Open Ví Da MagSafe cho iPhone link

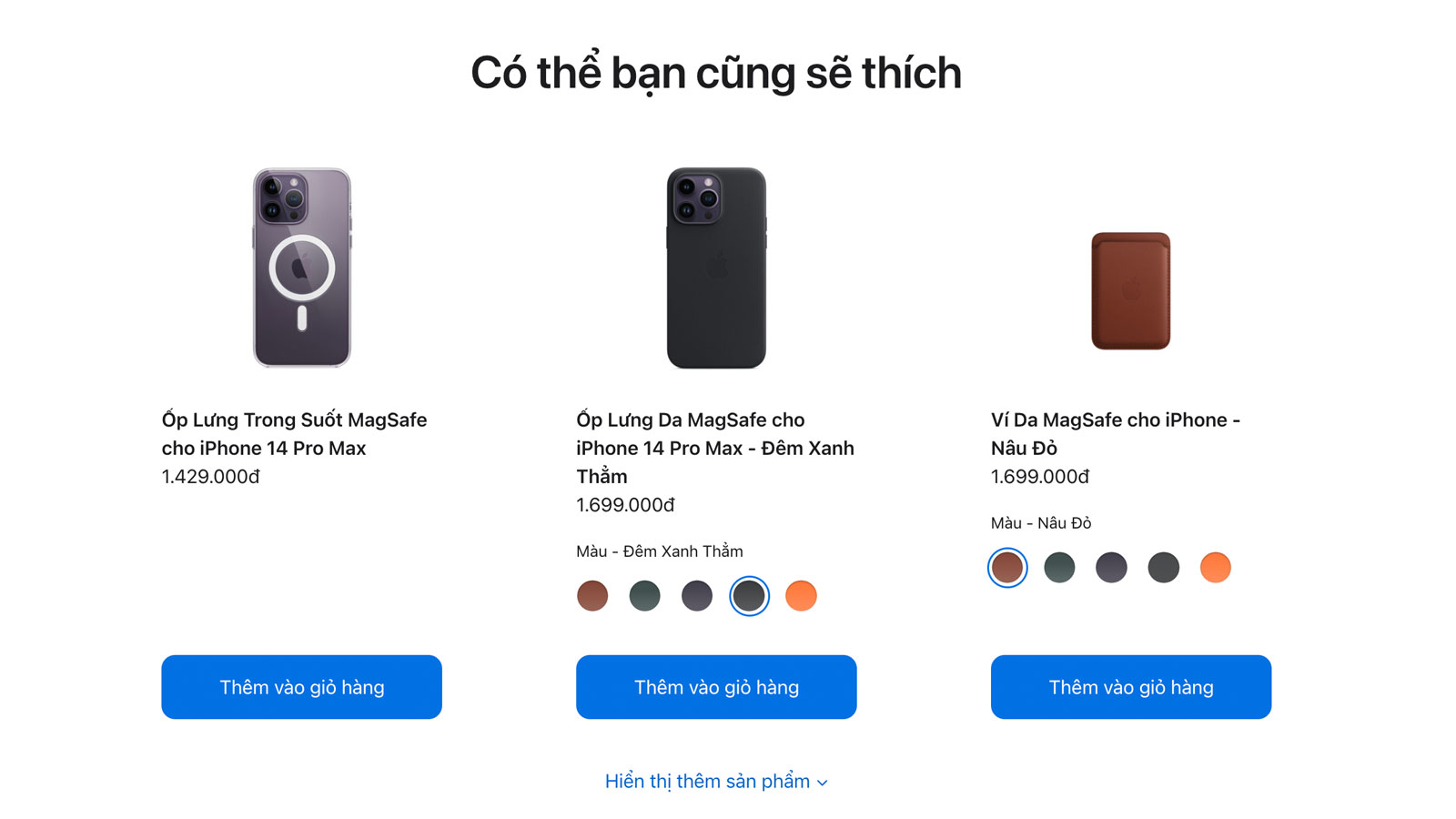(x=1116, y=434)
